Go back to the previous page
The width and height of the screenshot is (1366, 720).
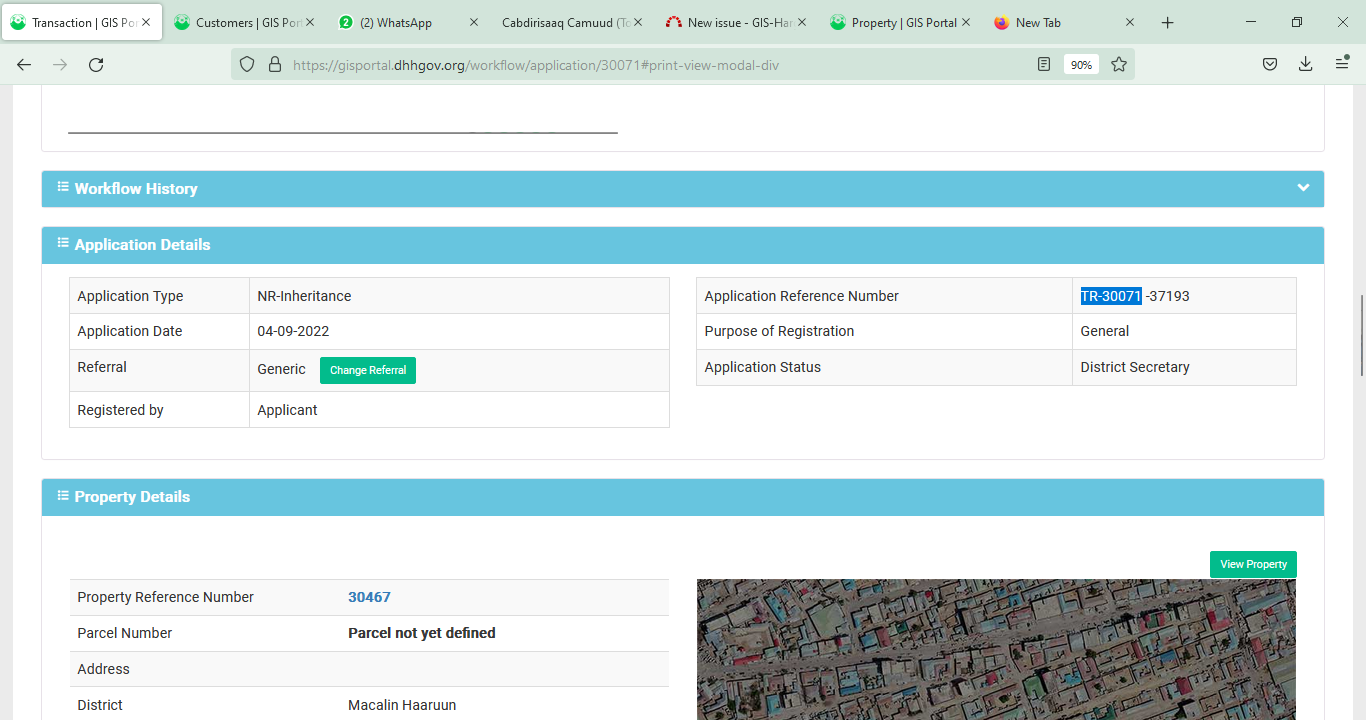[x=24, y=64]
